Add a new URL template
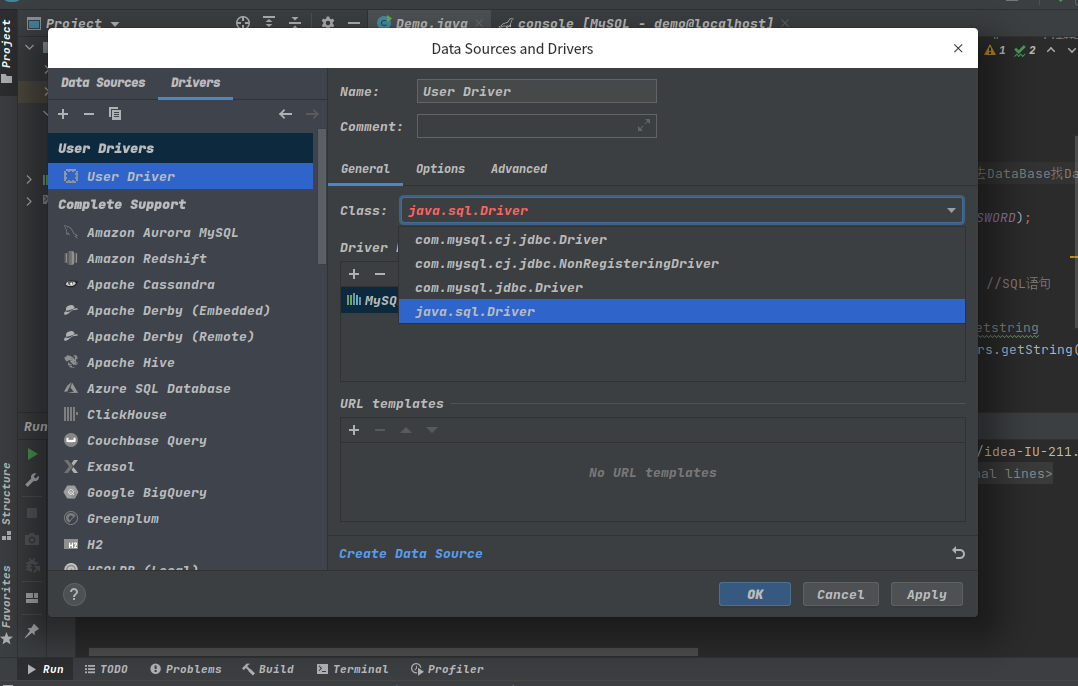Viewport: 1078px width, 686px height. pos(354,430)
